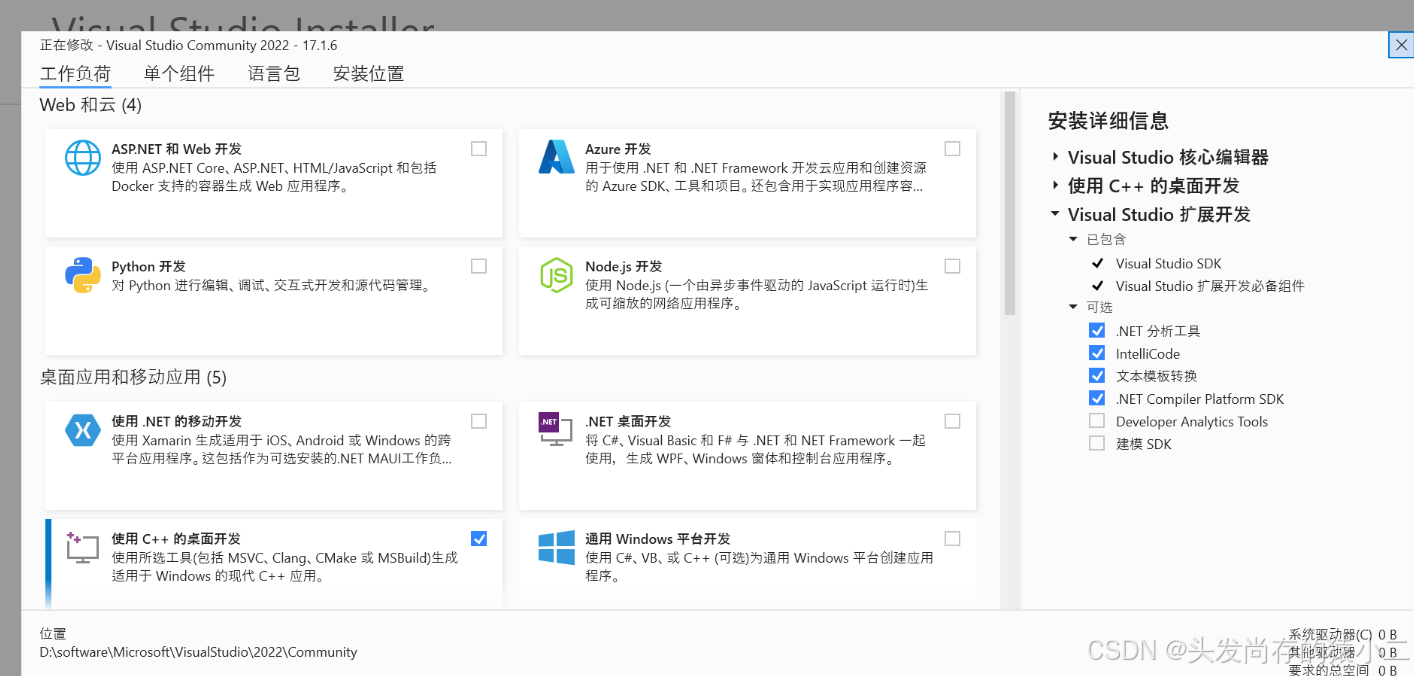
Task: Collapse the 已包含 section
Action: tap(1074, 239)
